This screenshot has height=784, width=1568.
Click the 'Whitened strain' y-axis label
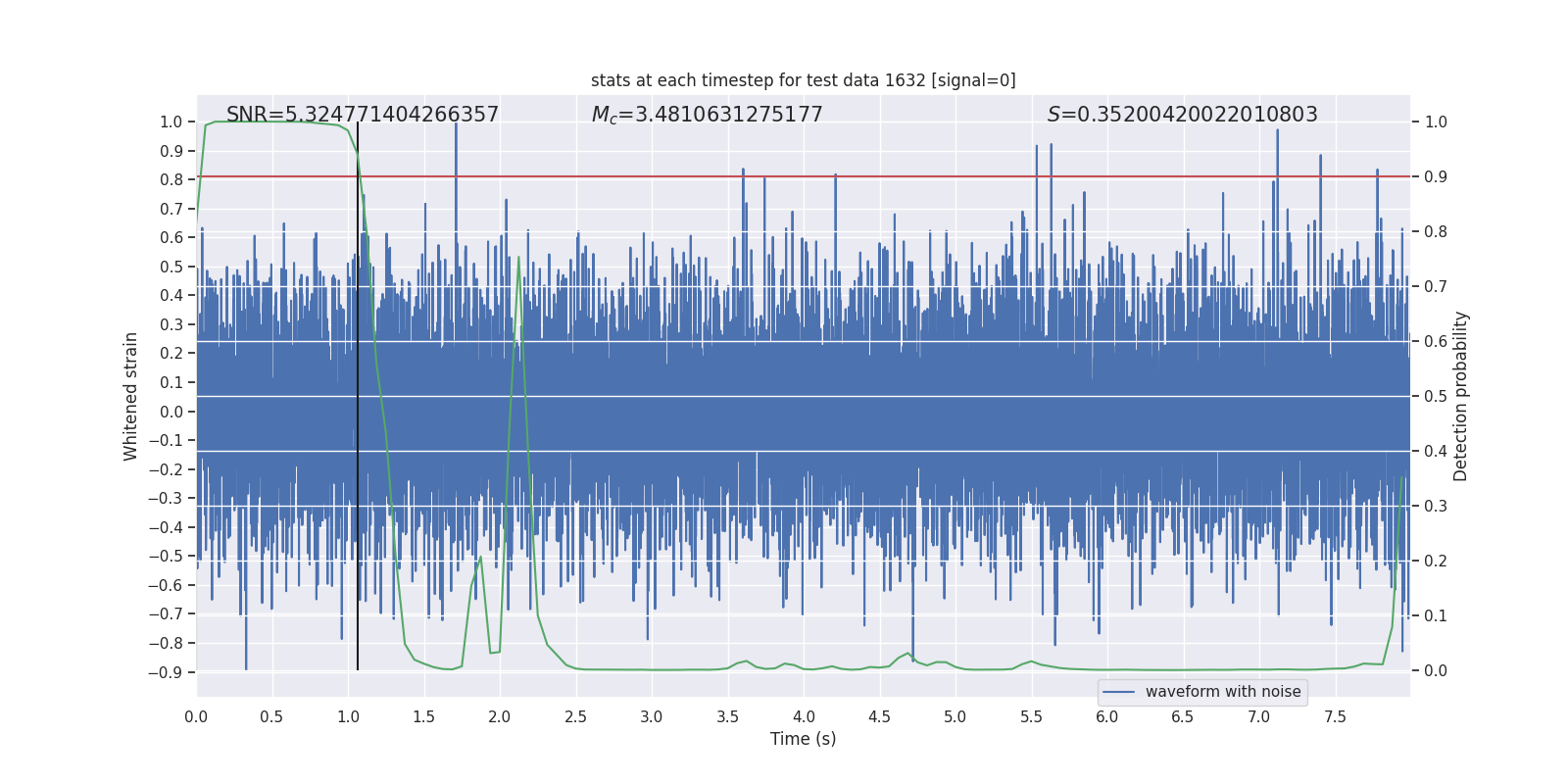pyautogui.click(x=130, y=396)
